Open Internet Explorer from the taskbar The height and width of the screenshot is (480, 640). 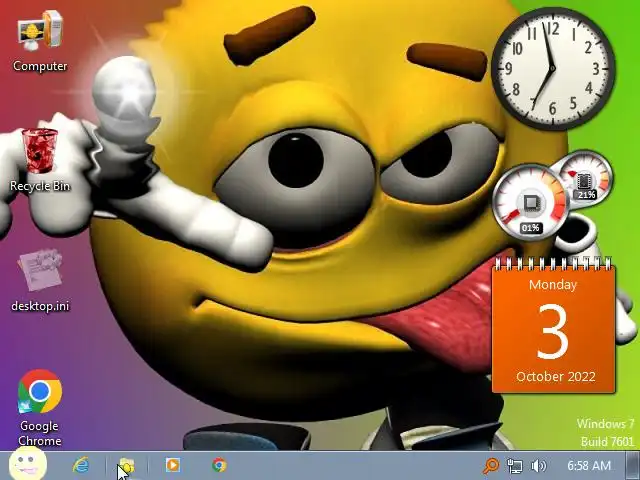81,465
